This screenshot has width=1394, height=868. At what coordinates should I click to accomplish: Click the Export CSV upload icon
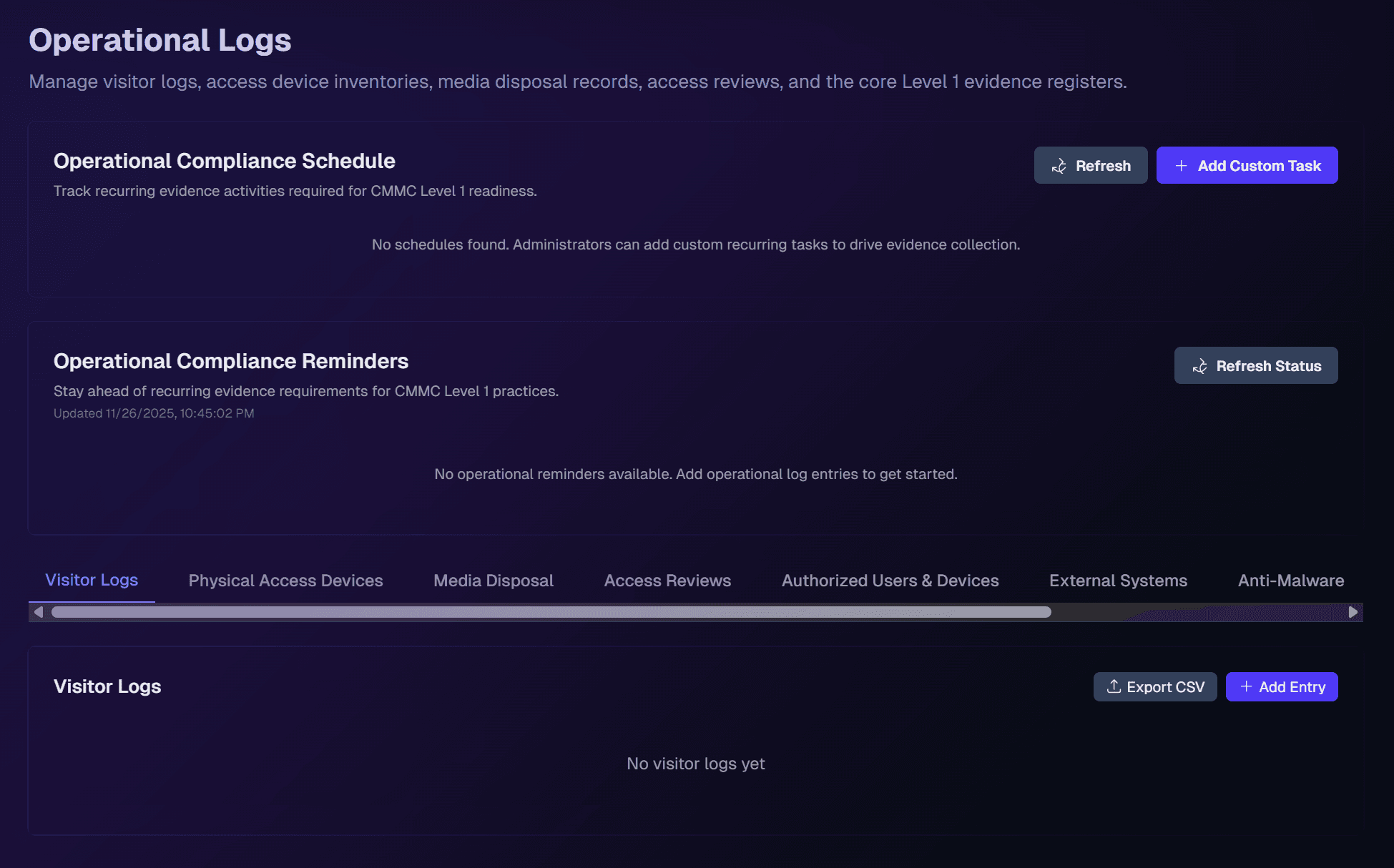pos(1114,686)
